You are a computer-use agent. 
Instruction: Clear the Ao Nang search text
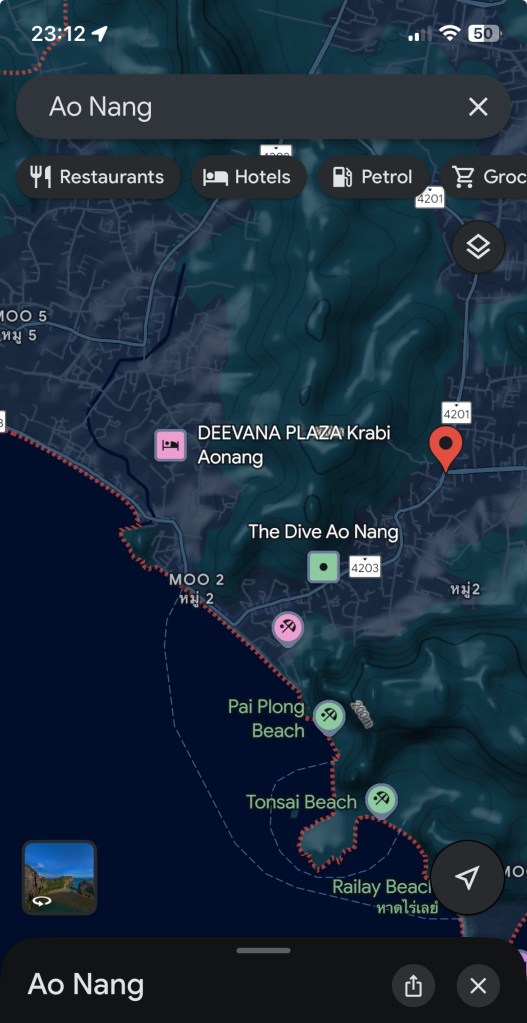click(x=478, y=106)
